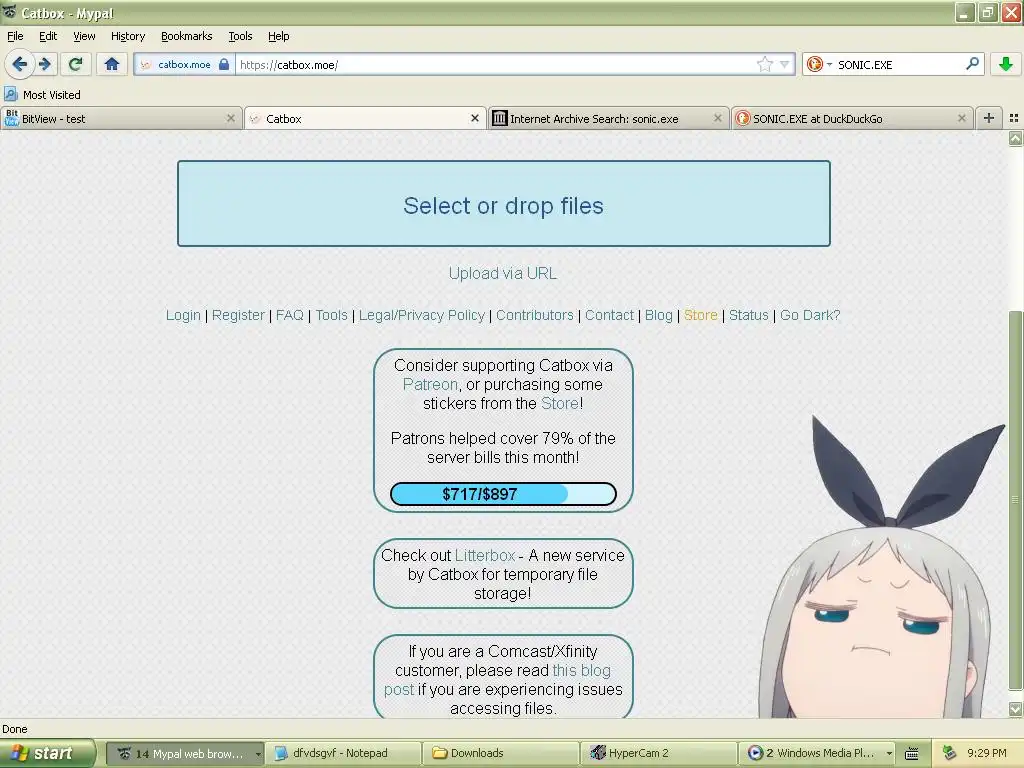Open the Upload via URL link
Viewport: 1024px width, 768px height.
503,274
